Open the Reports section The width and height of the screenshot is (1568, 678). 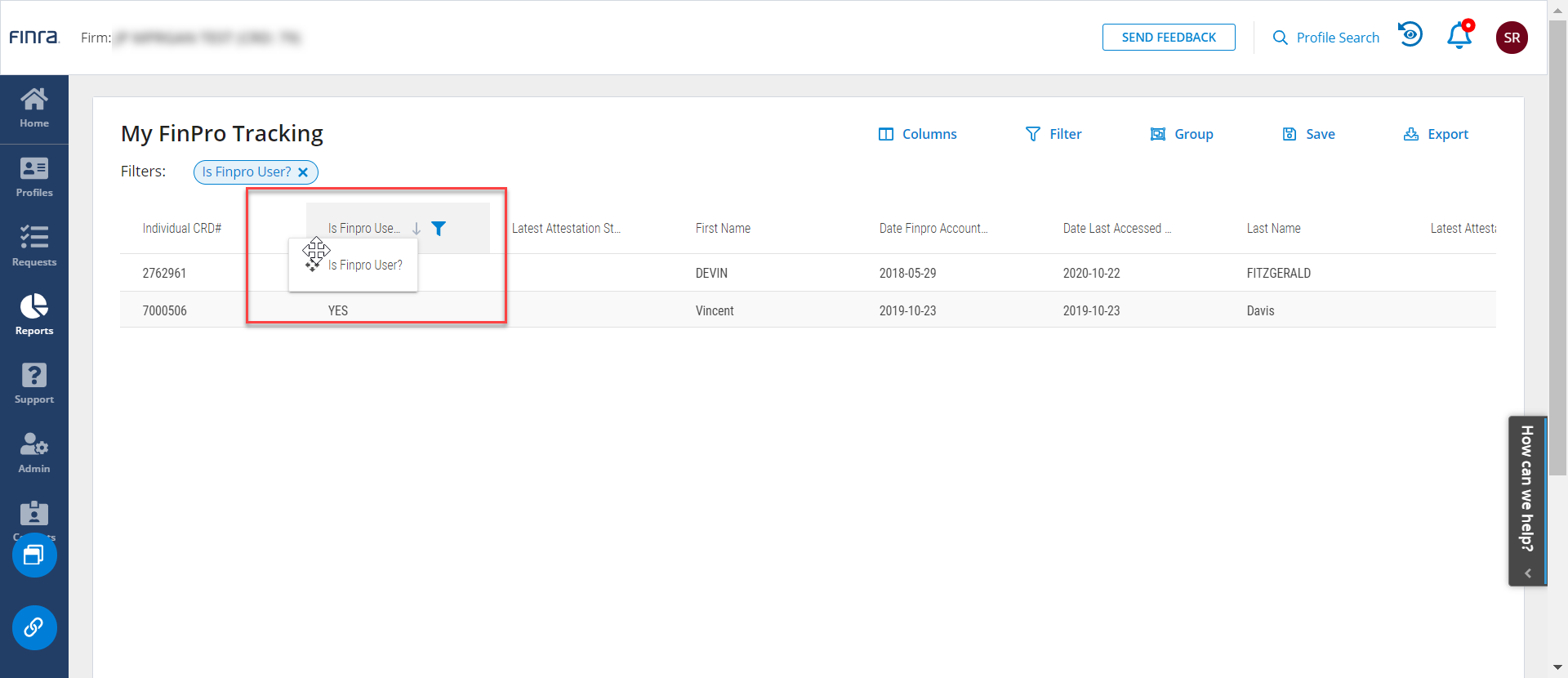[x=34, y=315]
